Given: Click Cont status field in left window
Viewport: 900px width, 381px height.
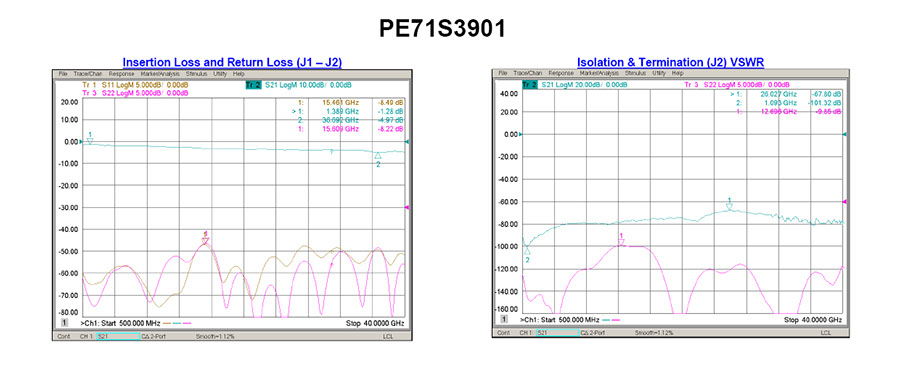Looking at the screenshot, I should [x=63, y=336].
